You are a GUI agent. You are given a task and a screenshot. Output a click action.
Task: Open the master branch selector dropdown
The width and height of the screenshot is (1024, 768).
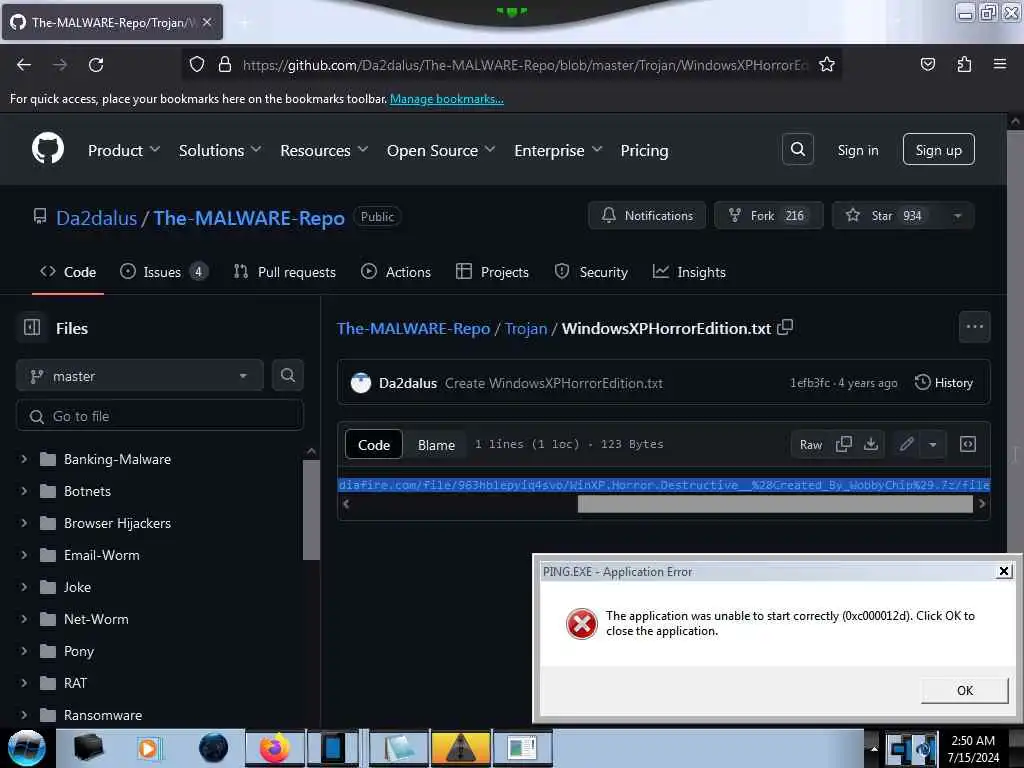[x=140, y=376]
